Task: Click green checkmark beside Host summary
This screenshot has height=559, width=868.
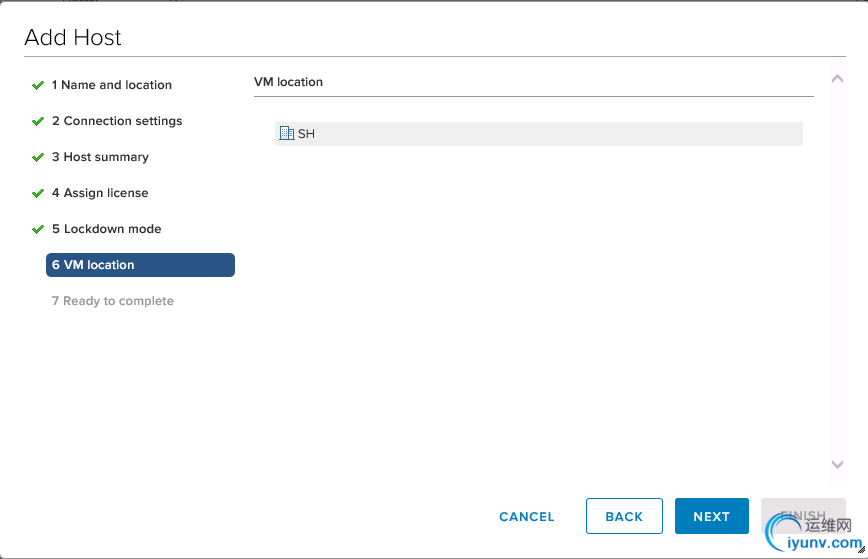Action: (x=38, y=158)
